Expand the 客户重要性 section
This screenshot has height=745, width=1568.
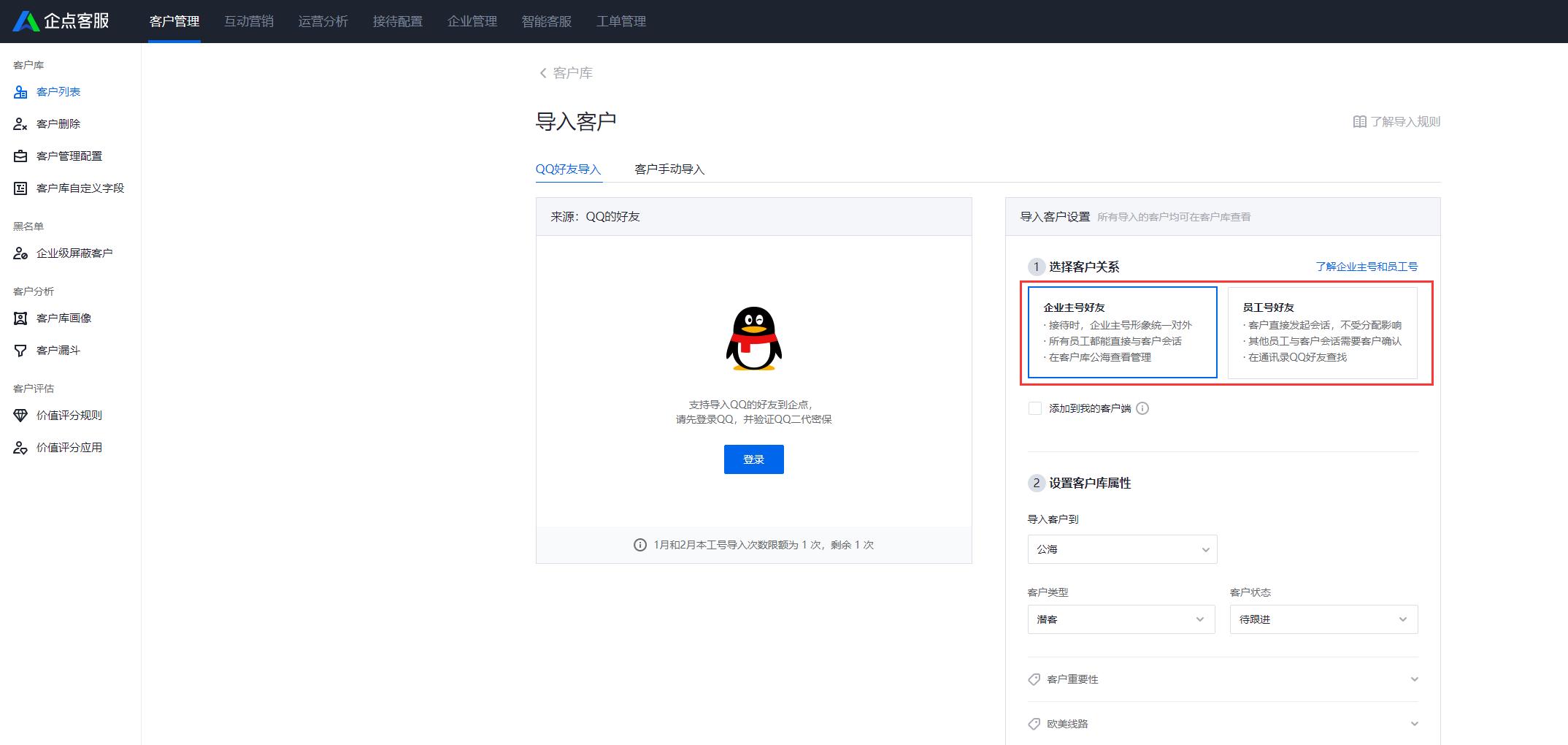[x=1222, y=679]
